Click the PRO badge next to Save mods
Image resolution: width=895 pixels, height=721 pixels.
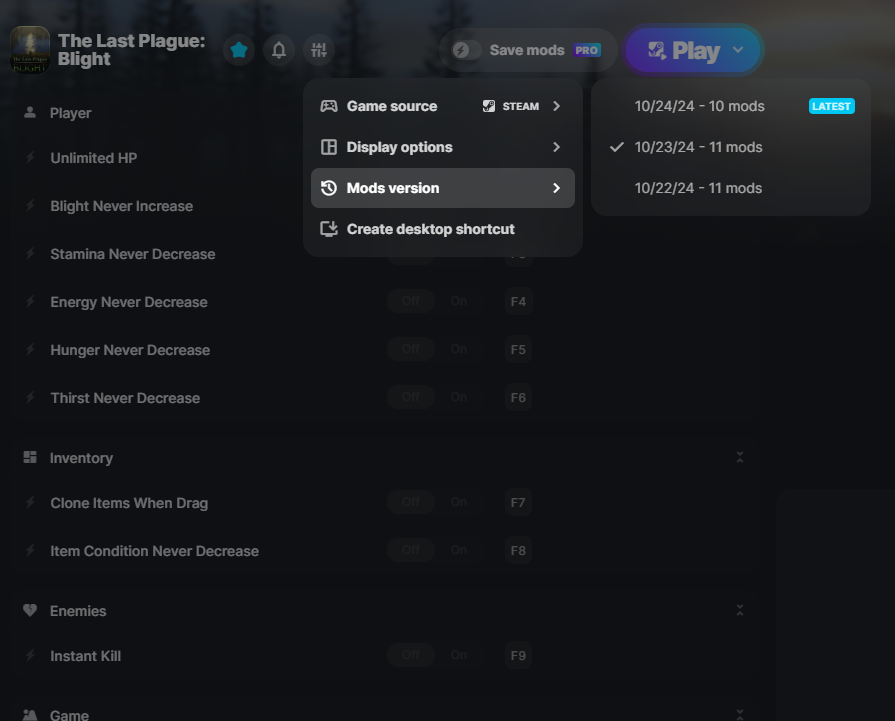pos(587,50)
